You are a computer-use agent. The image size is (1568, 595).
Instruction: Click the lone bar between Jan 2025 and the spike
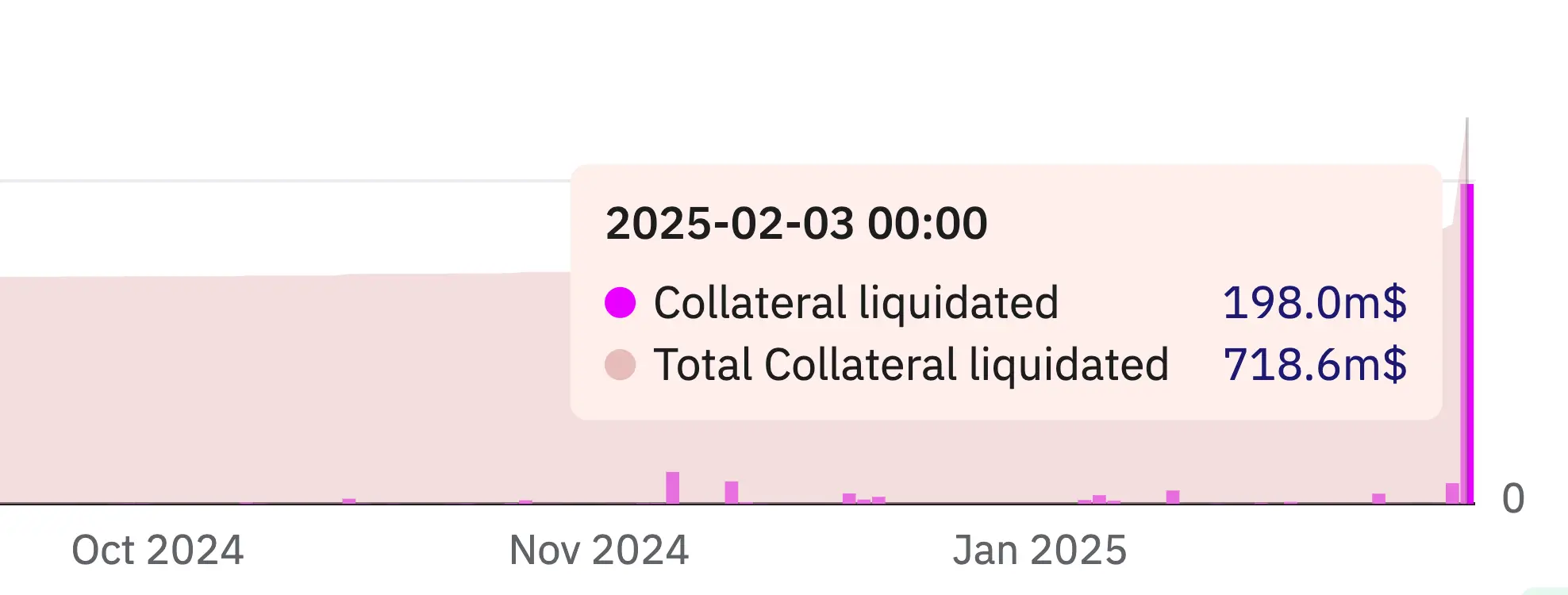[x=1378, y=498]
